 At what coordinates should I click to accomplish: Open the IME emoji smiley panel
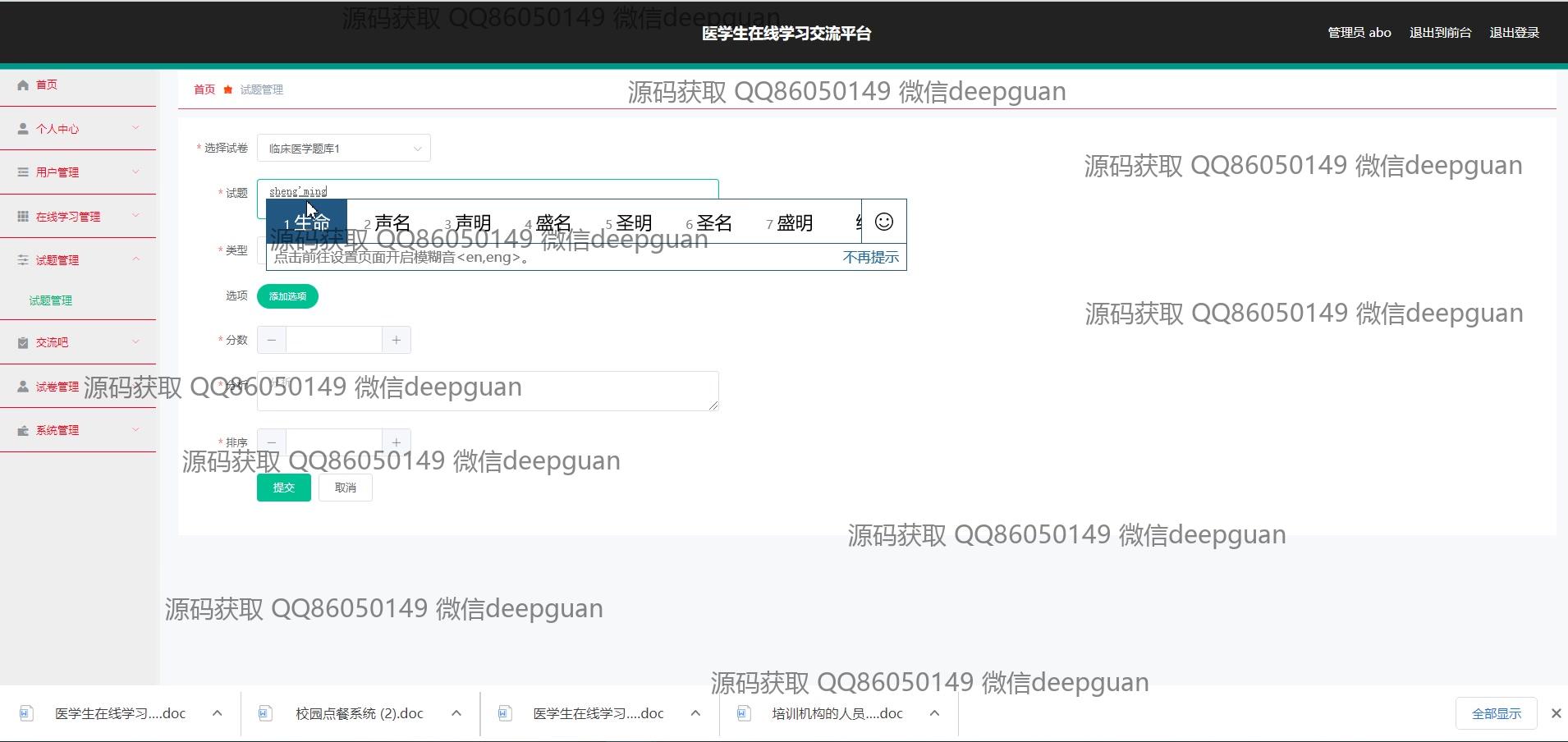883,222
